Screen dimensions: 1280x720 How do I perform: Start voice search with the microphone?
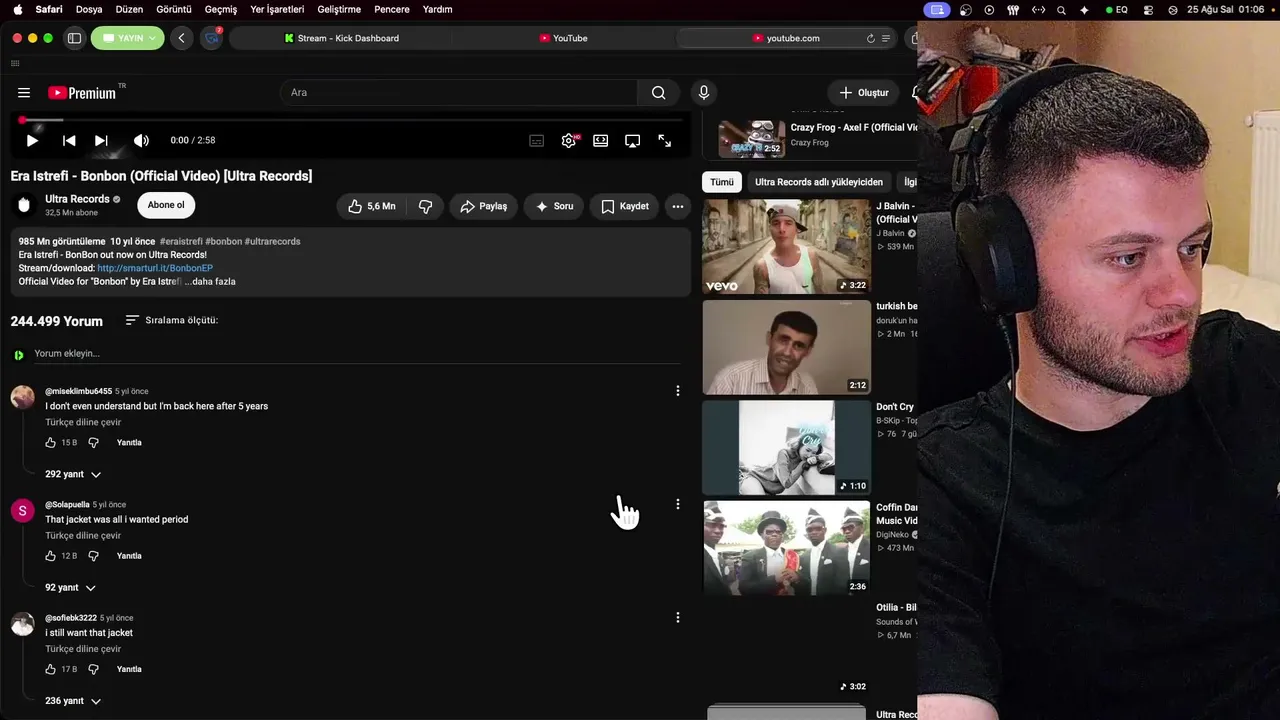pos(704,93)
